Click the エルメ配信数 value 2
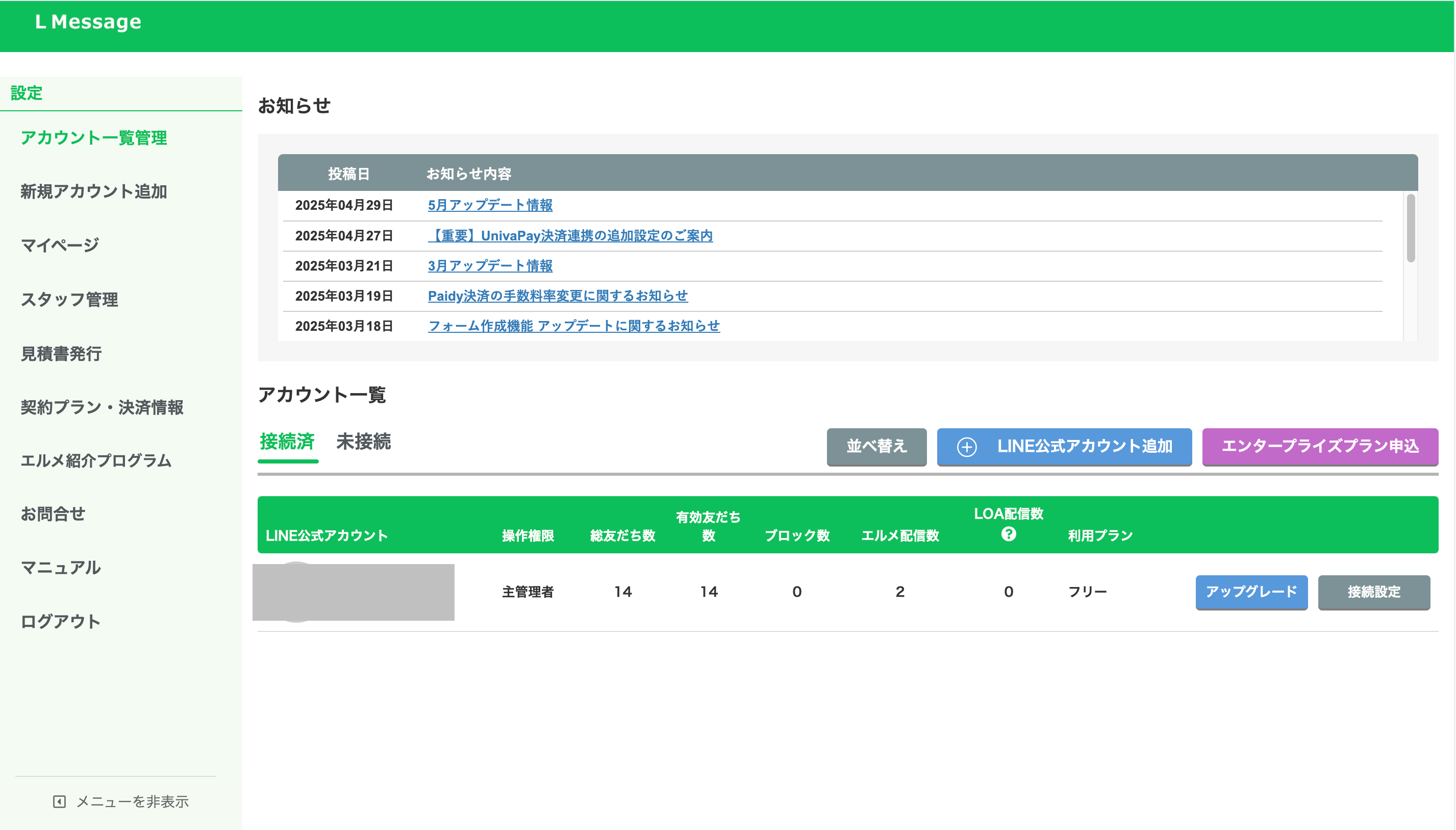1456x830 pixels. pos(900,592)
